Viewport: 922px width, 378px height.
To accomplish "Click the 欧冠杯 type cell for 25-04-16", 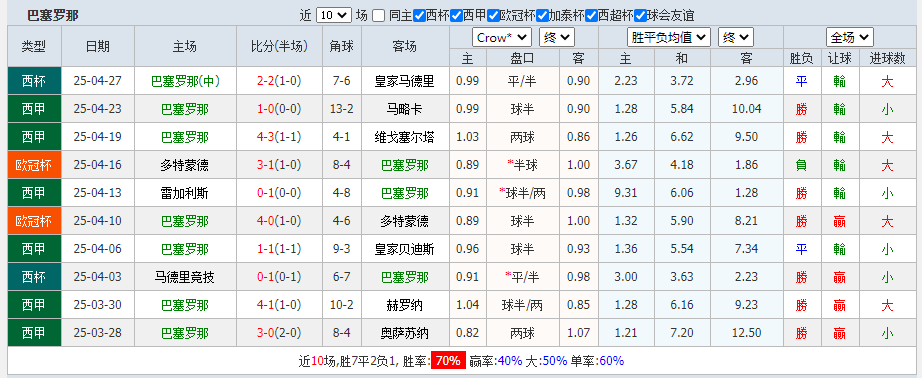I will pos(34,165).
